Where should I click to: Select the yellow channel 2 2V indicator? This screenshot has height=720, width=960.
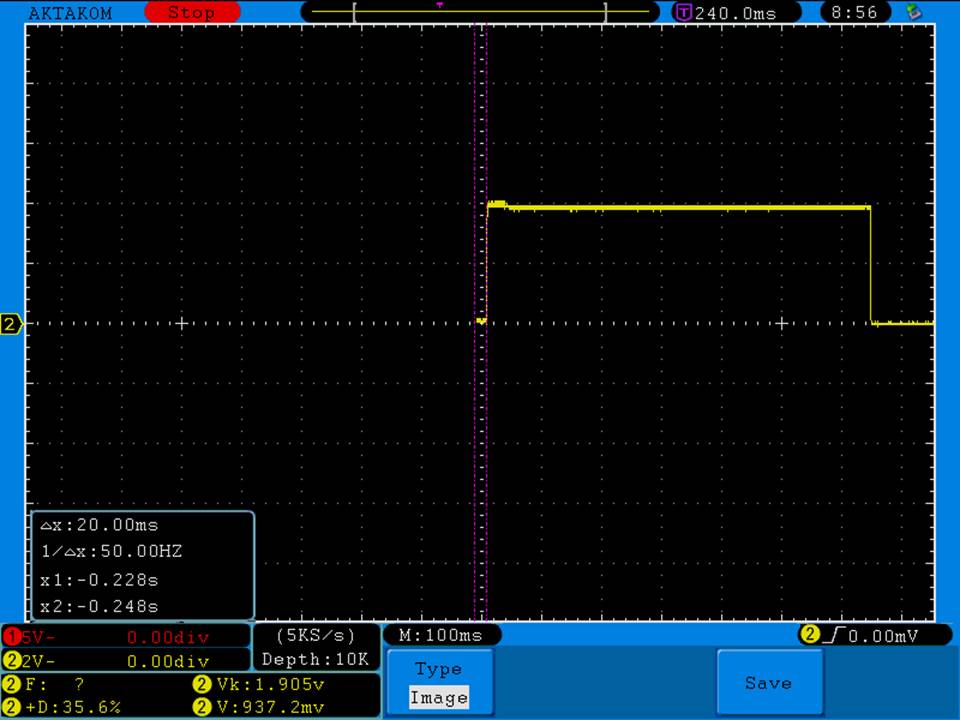[x=125, y=660]
